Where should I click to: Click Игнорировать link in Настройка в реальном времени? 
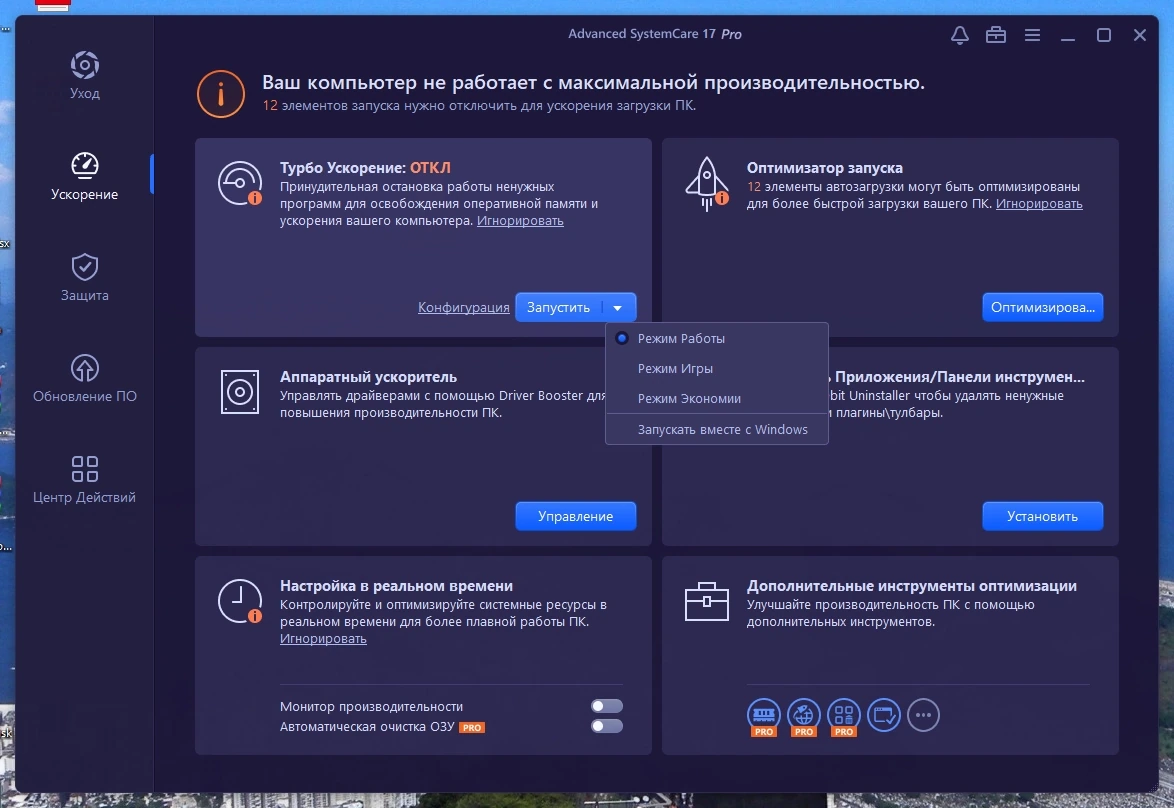coord(323,639)
